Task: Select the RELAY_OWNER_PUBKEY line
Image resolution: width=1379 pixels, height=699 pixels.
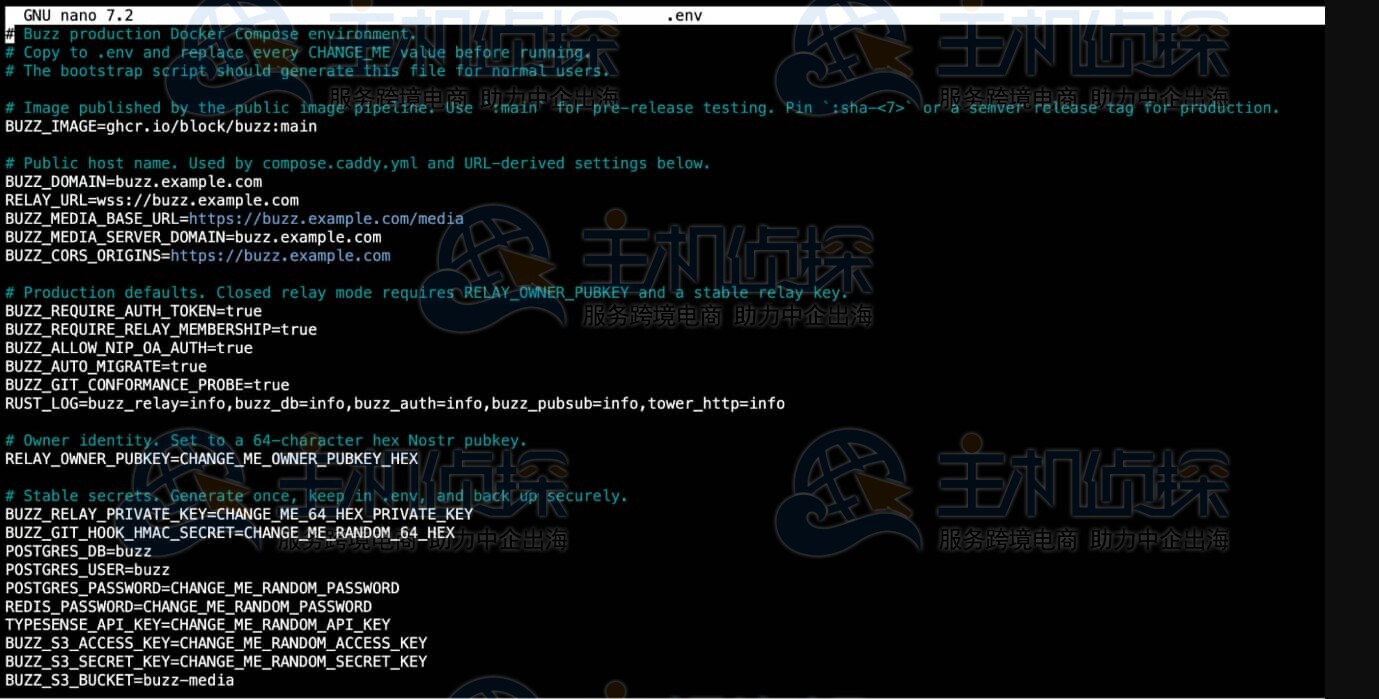Action: pyautogui.click(x=212, y=459)
